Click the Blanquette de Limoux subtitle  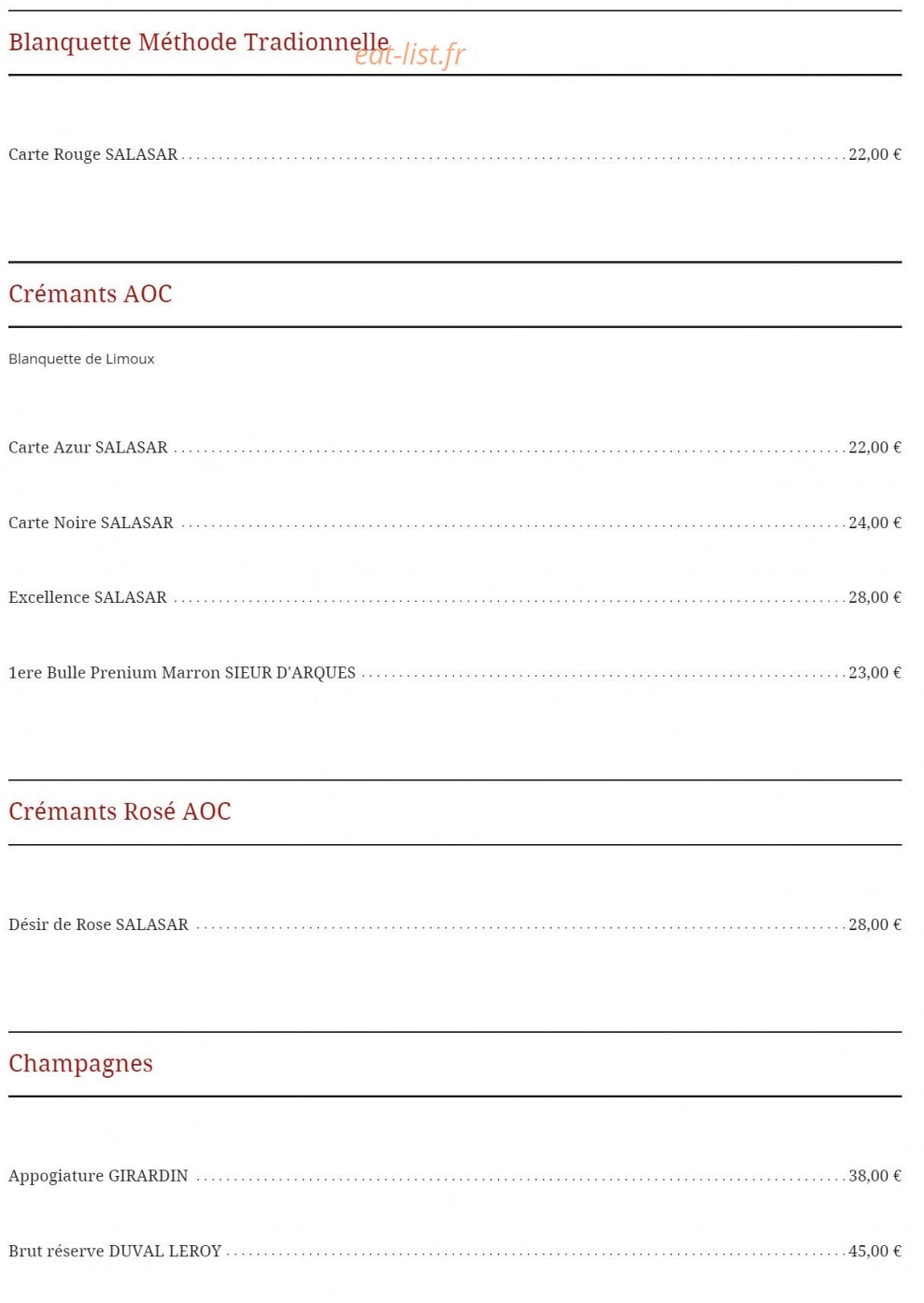pyautogui.click(x=81, y=359)
